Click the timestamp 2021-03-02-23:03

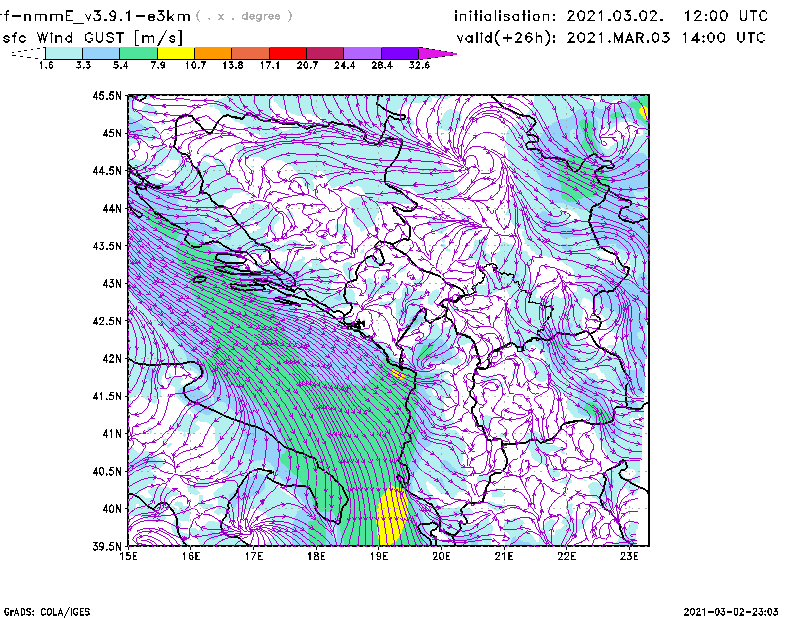[x=731, y=612]
